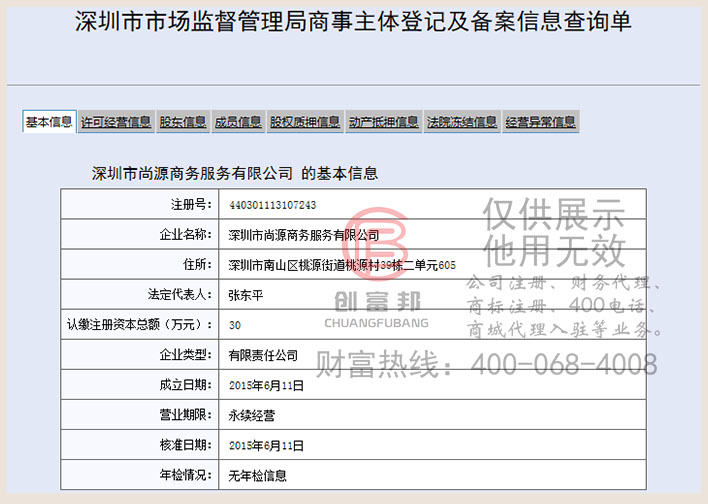Switch to the 股东信息 tab

point(183,122)
